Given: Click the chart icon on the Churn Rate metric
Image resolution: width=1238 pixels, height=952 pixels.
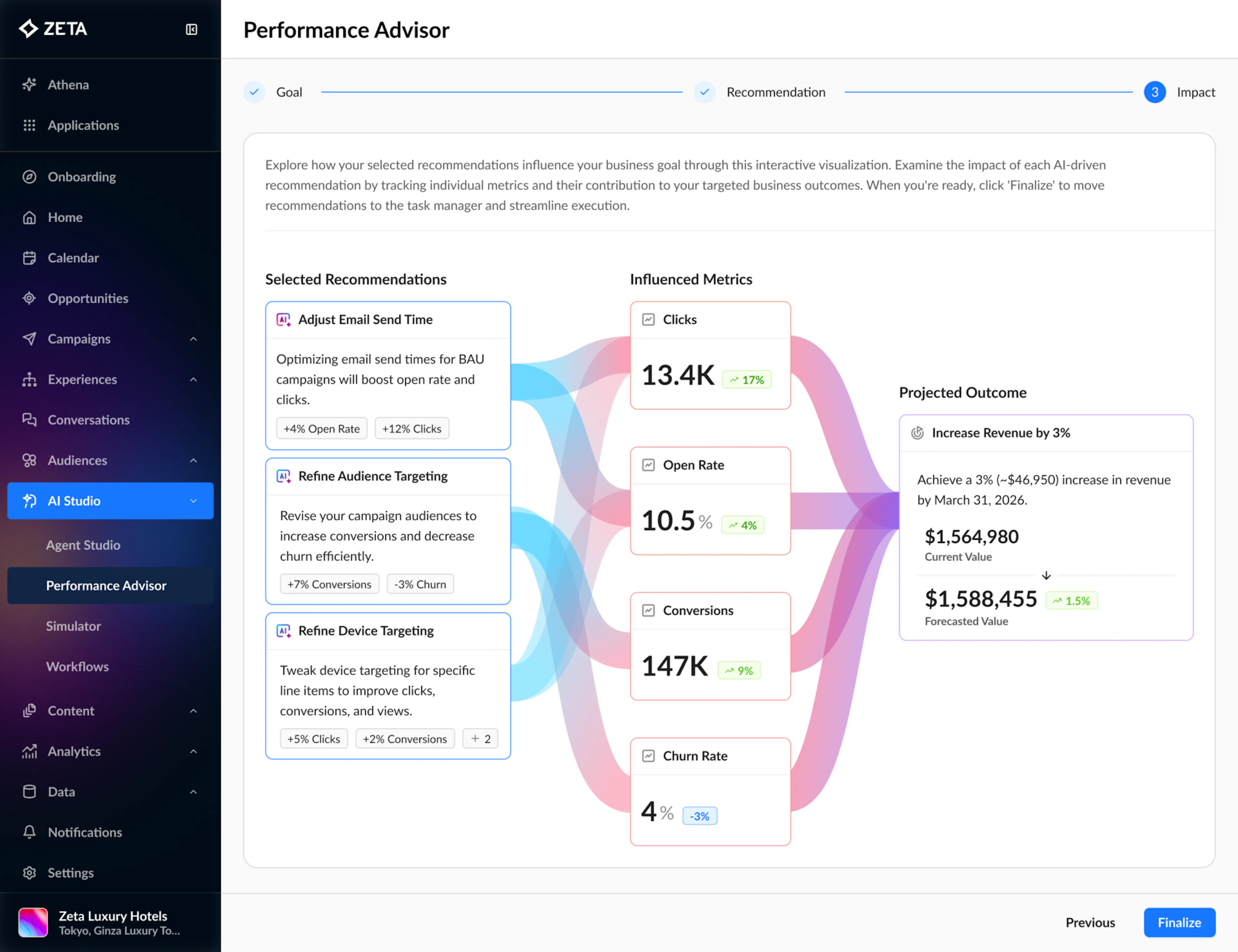Looking at the screenshot, I should (648, 756).
